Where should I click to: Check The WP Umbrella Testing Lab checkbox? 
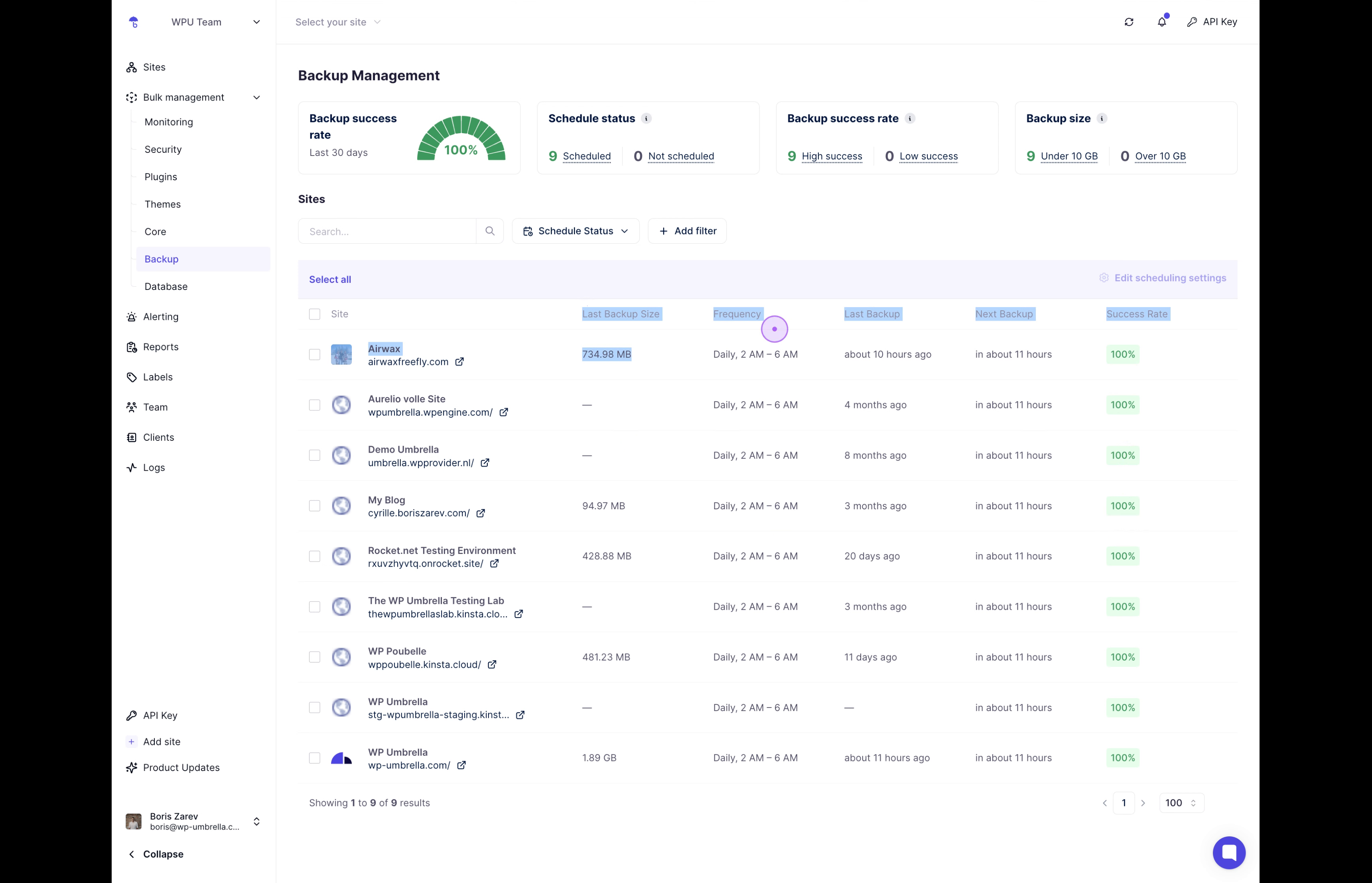pos(314,607)
